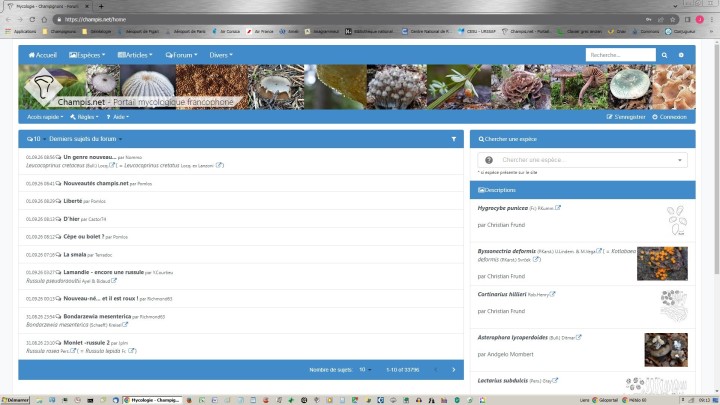
Task: Open topic Liberté
Action: click(73, 201)
